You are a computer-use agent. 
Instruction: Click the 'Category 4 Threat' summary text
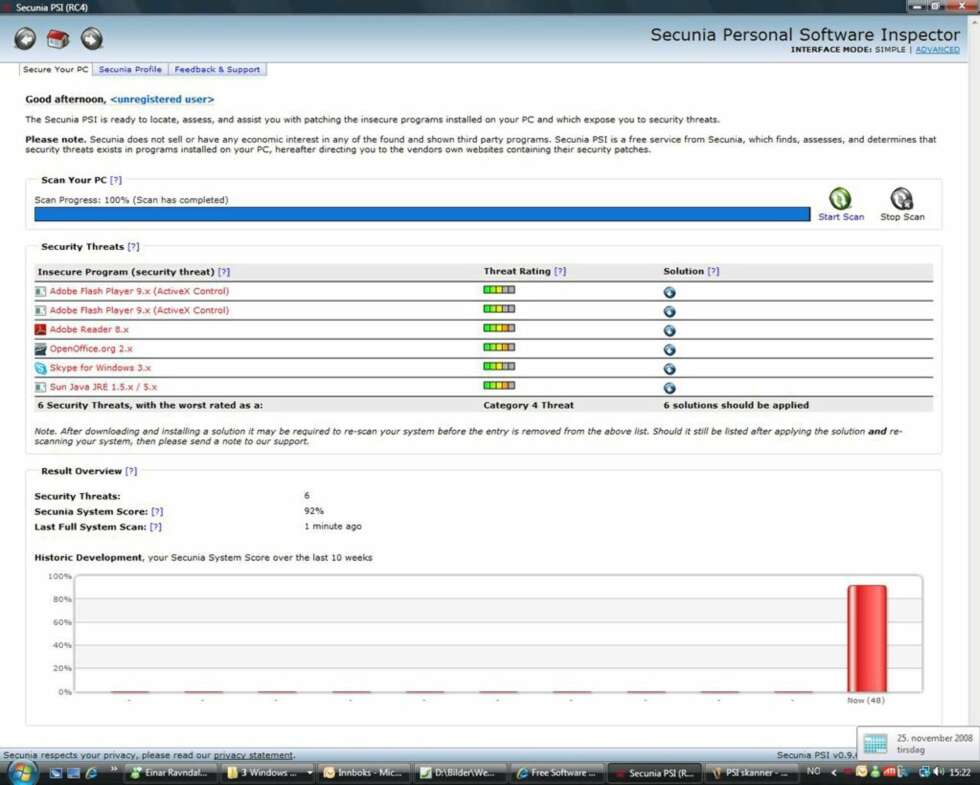(x=528, y=405)
